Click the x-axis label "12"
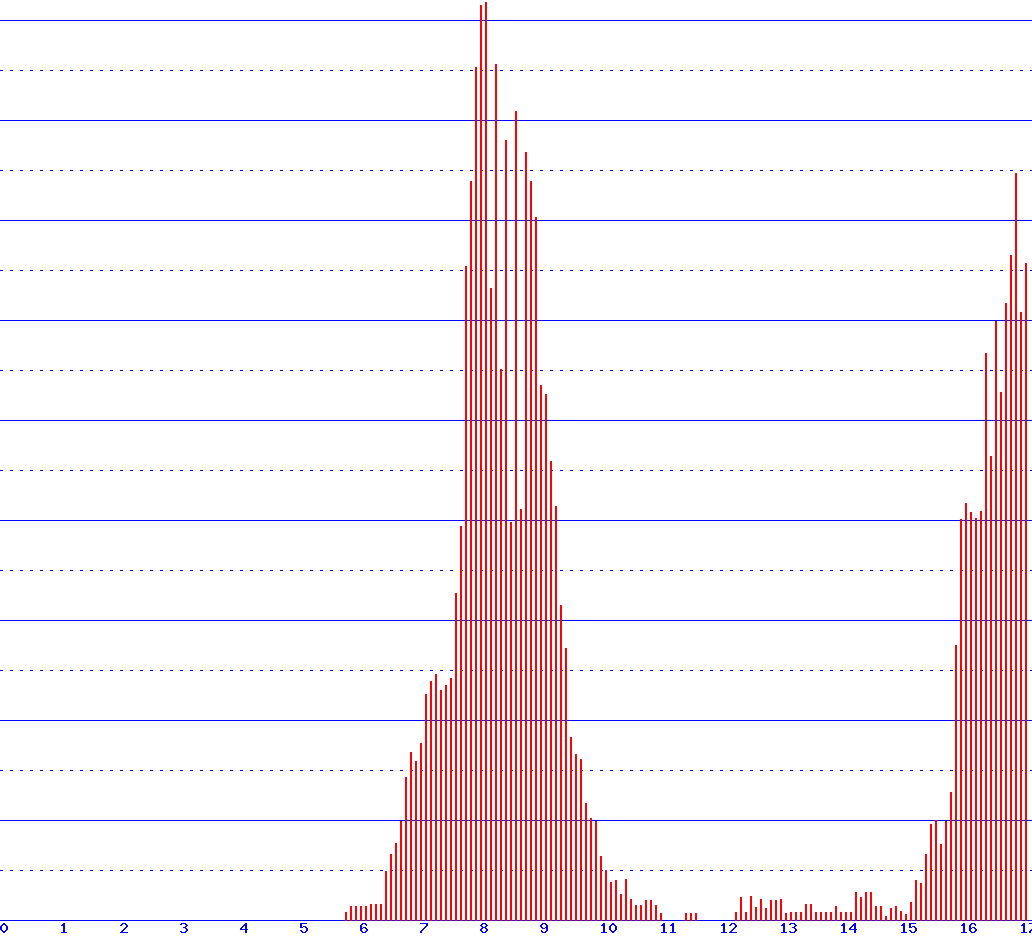The width and height of the screenshot is (1032, 940). click(728, 929)
